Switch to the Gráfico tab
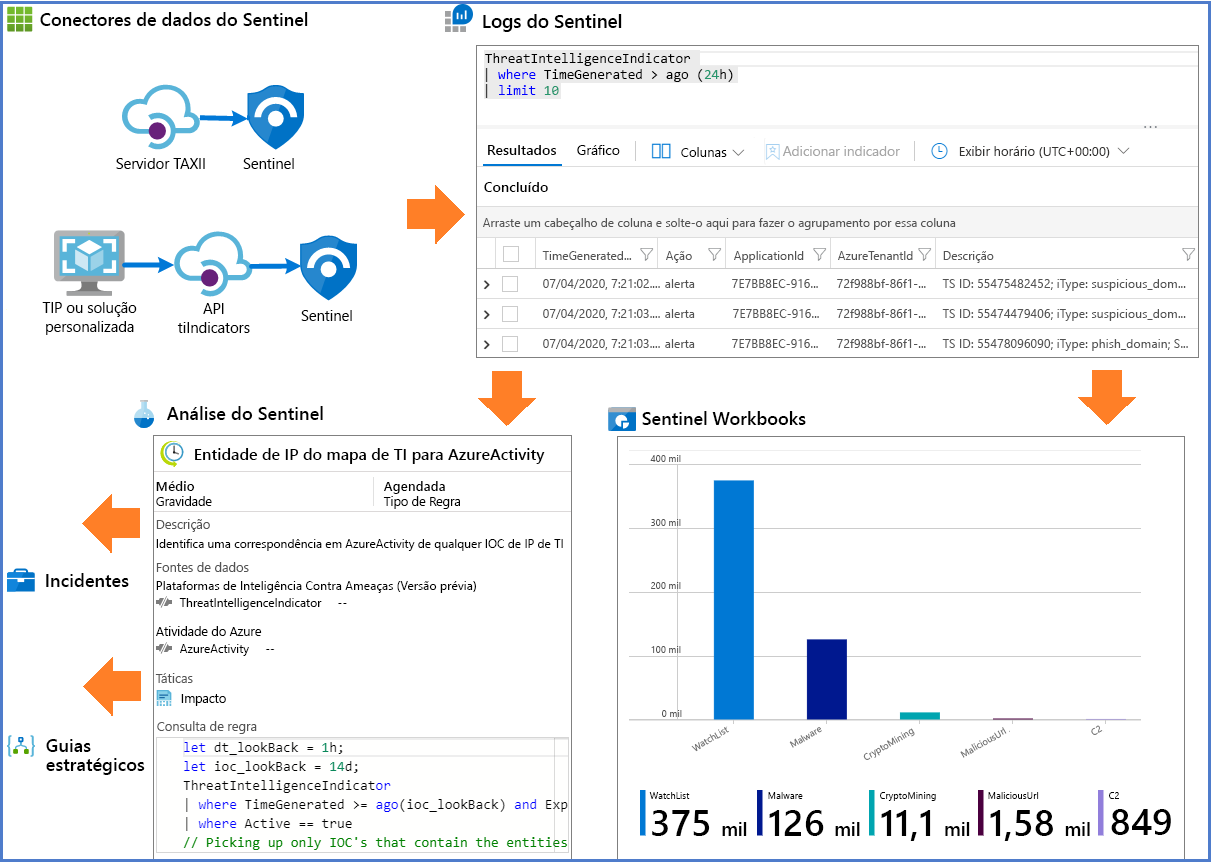The height and width of the screenshot is (862, 1211). (598, 150)
